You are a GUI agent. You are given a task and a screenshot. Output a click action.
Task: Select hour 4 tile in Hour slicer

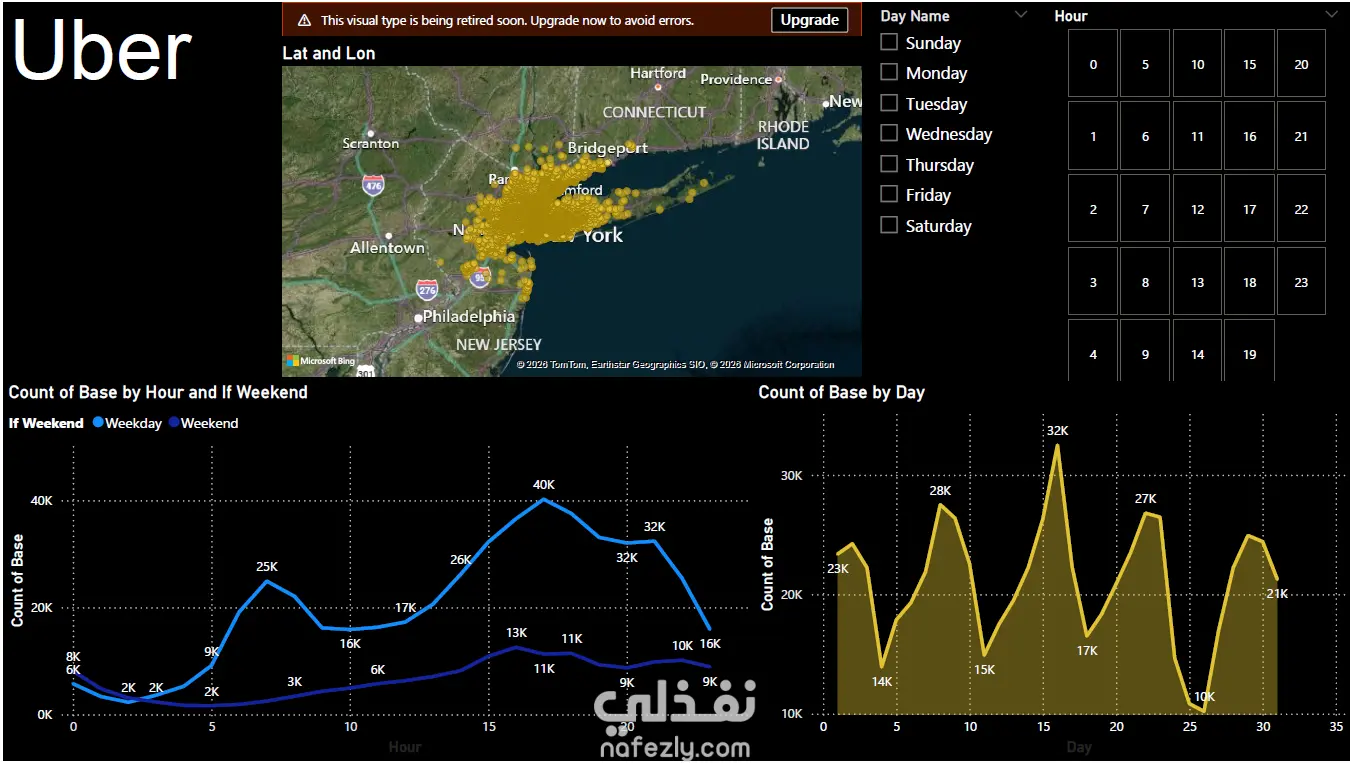[1093, 351]
